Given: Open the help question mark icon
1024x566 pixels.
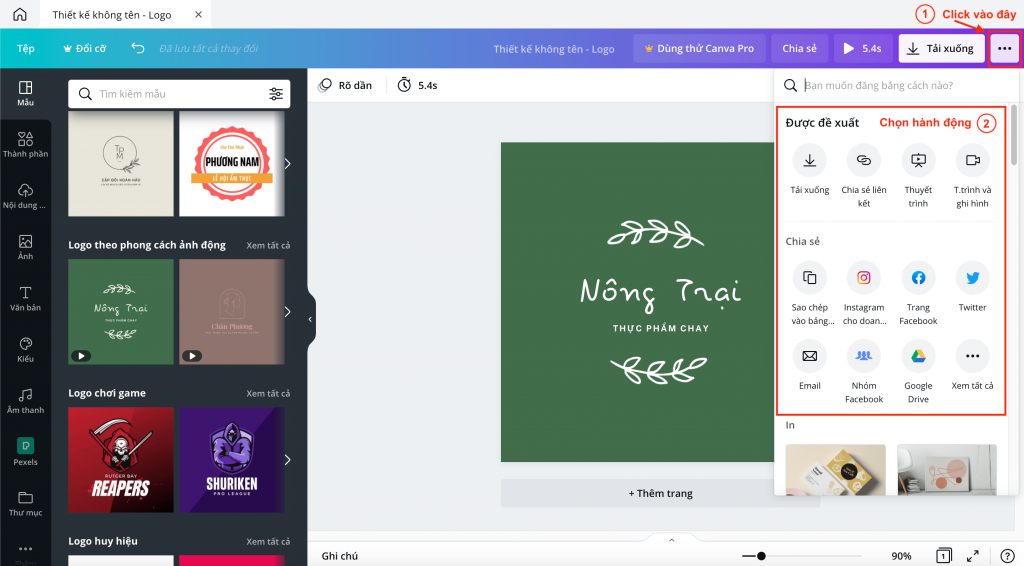Looking at the screenshot, I should (1006, 556).
